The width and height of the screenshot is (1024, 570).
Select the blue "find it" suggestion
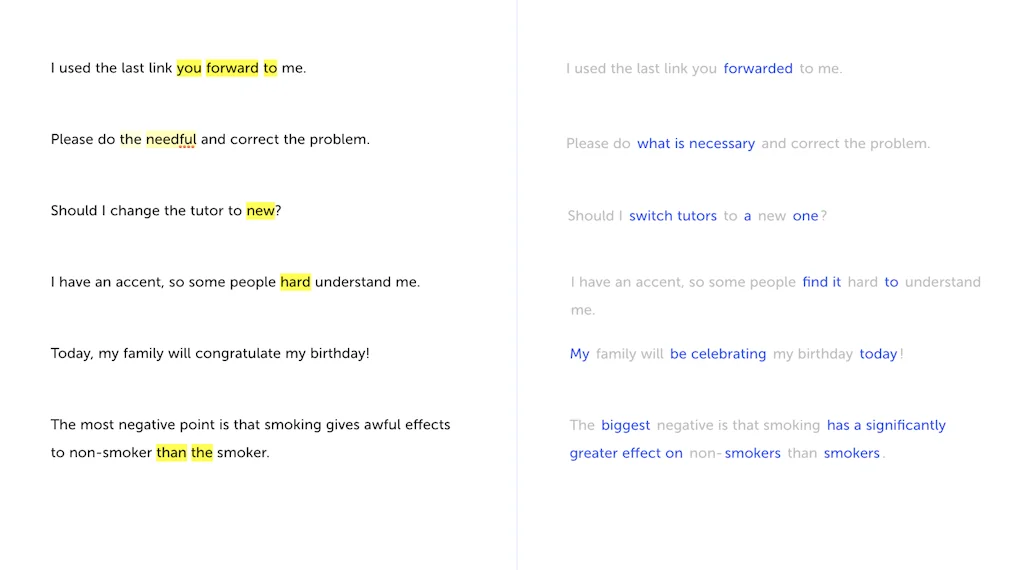pos(822,282)
